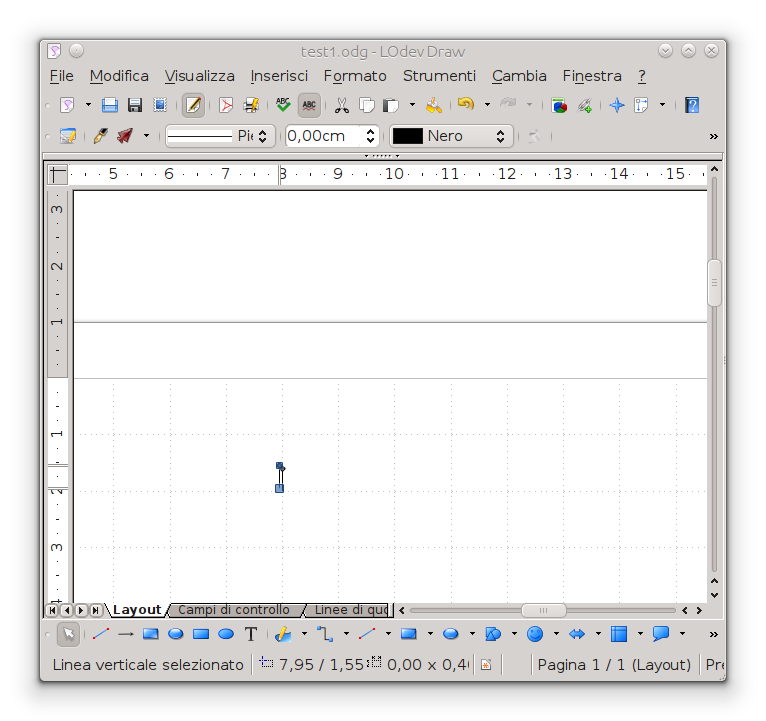
Task: Open the Strumenti menu
Action: 439,76
